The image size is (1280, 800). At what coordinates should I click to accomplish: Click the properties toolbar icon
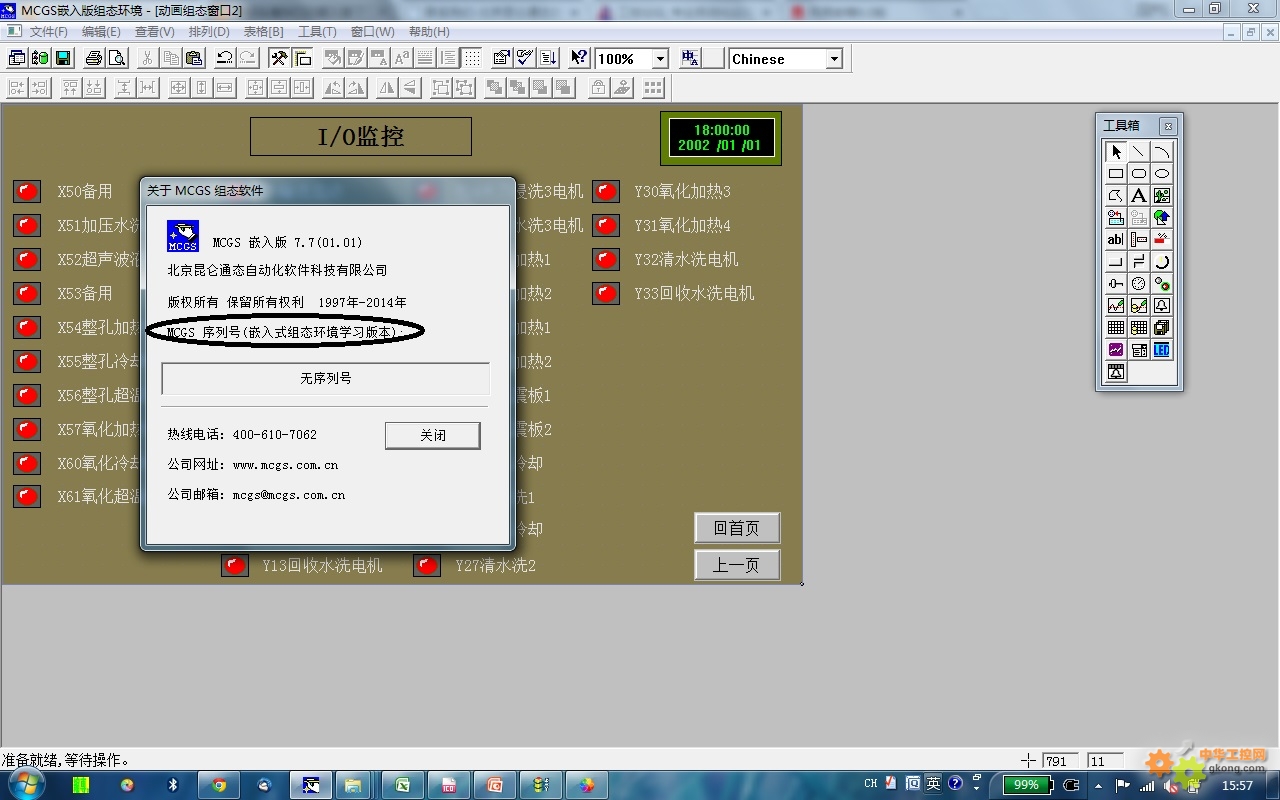click(502, 58)
